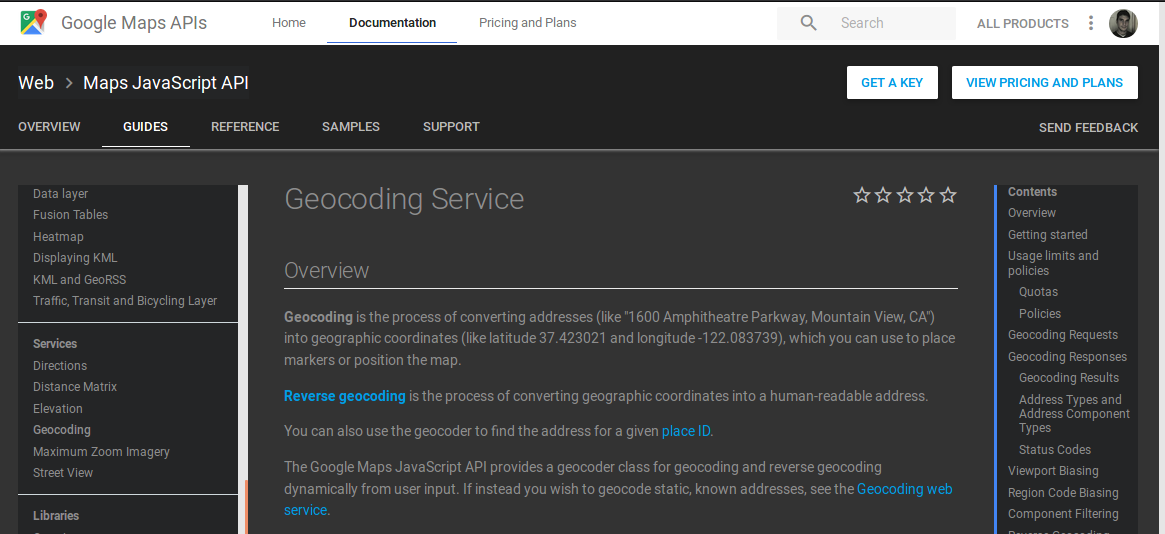Select Maximum Zoom Imagery in sidebar
The width and height of the screenshot is (1165, 534).
tap(101, 452)
